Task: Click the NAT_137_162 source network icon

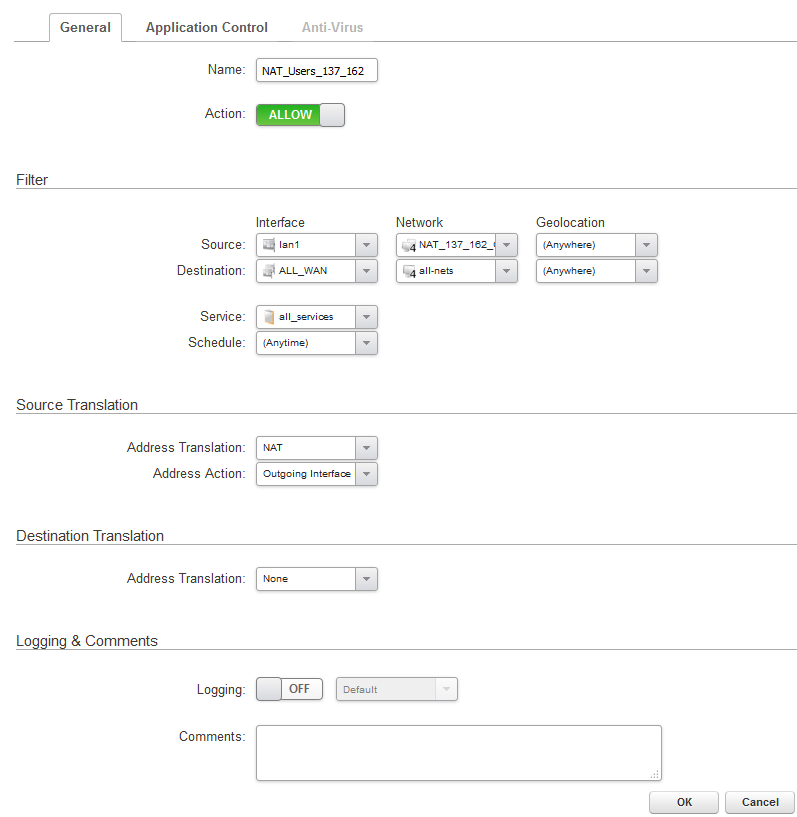Action: pyautogui.click(x=408, y=245)
